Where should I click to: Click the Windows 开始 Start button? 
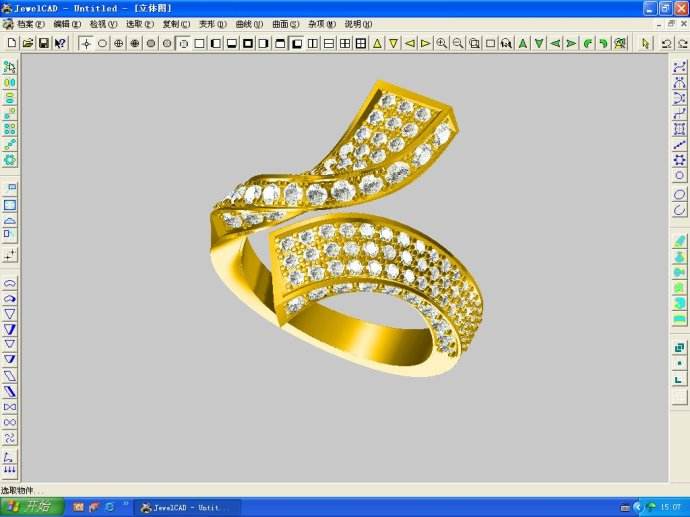(30, 507)
